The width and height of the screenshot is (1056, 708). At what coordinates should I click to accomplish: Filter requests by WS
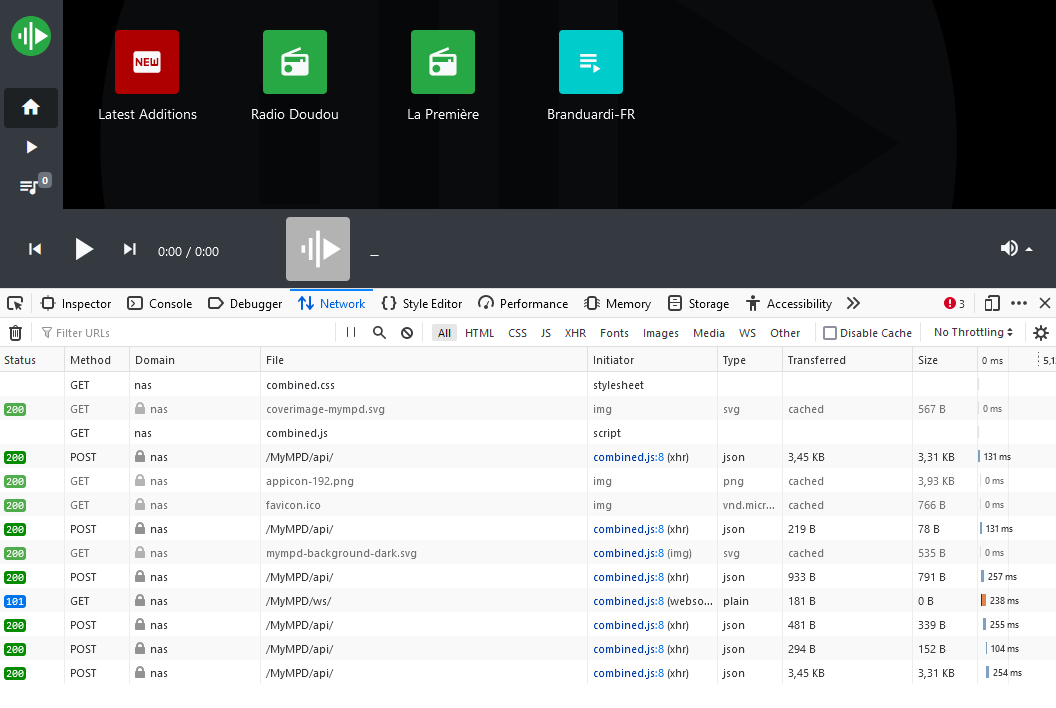(748, 333)
